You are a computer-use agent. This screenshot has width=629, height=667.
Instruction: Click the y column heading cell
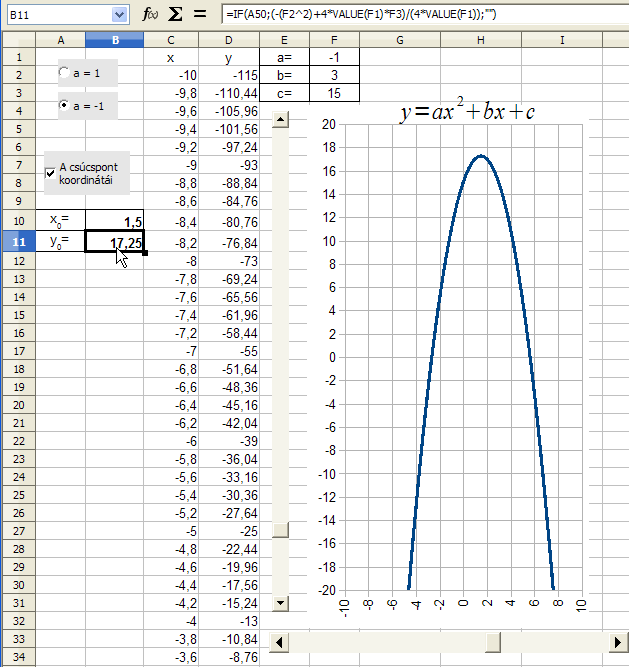(229, 57)
